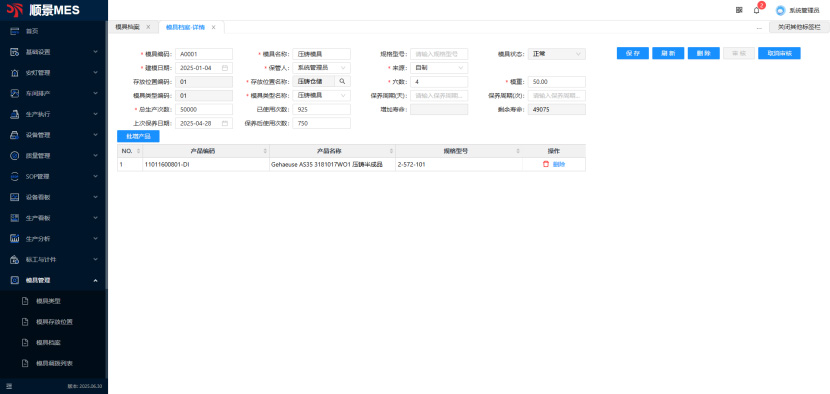Click the 取消审核 button
830x394 pixels.
coord(779,53)
